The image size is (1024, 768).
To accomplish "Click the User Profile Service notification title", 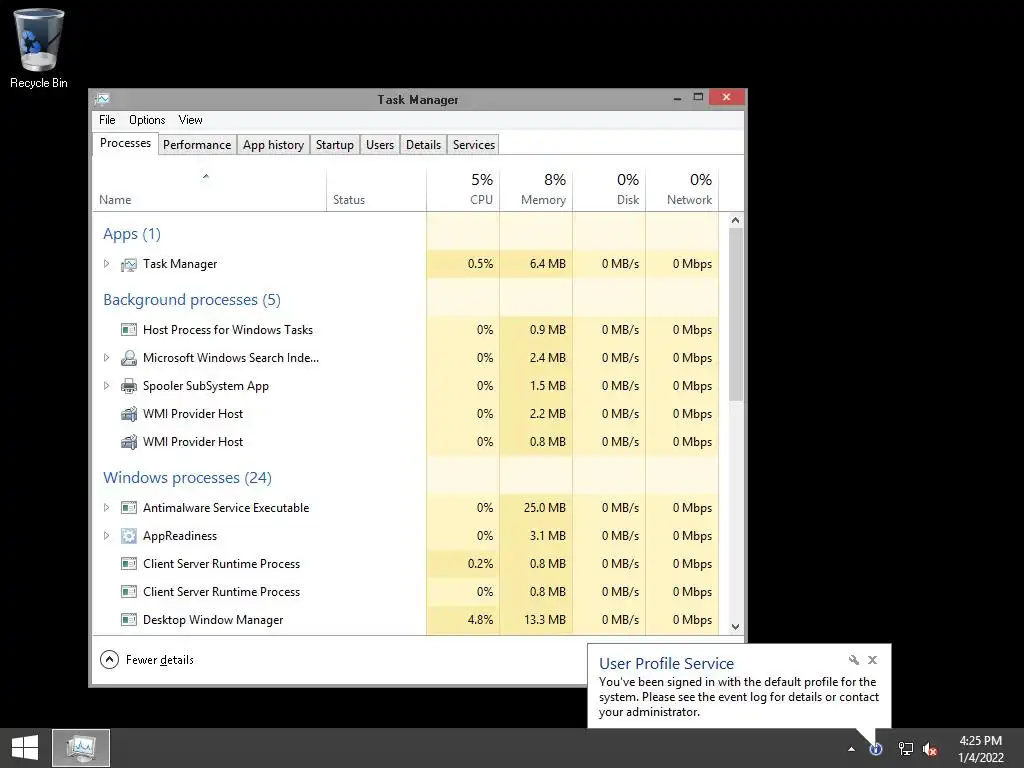I will 666,664.
